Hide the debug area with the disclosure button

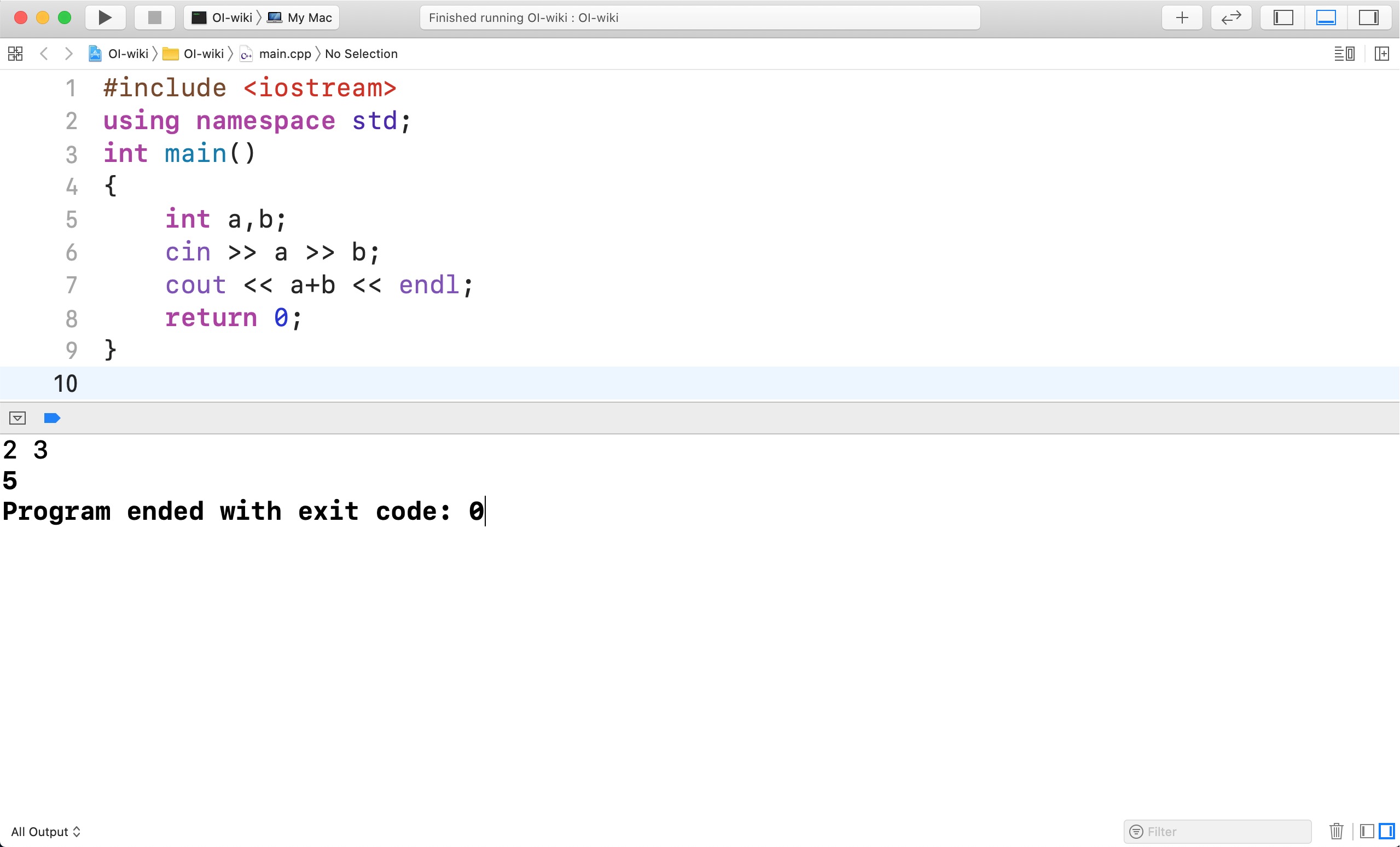[x=18, y=418]
